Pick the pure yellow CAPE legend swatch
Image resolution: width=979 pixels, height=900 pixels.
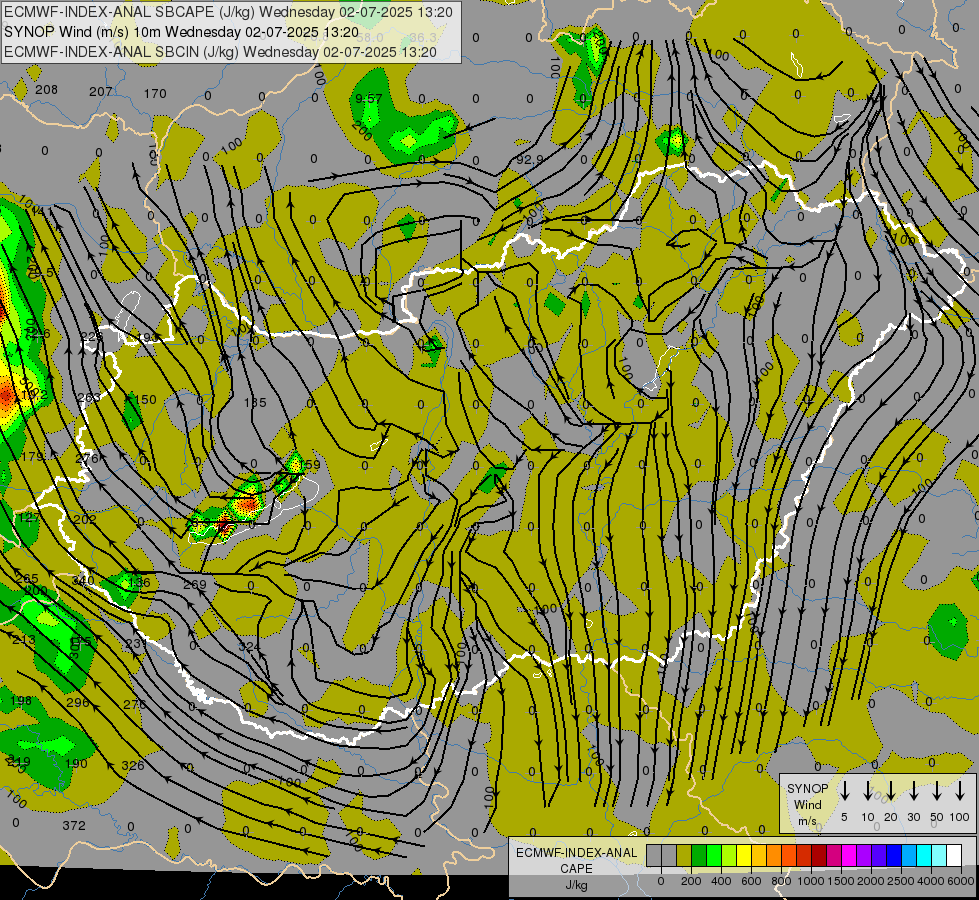(744, 856)
